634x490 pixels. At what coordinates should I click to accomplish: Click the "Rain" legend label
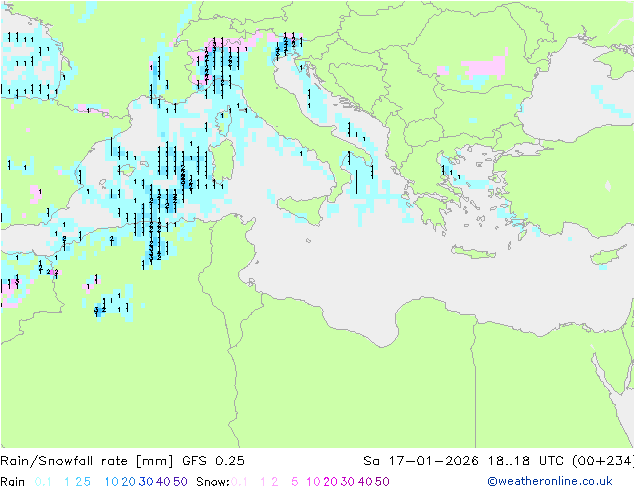(x=13, y=482)
